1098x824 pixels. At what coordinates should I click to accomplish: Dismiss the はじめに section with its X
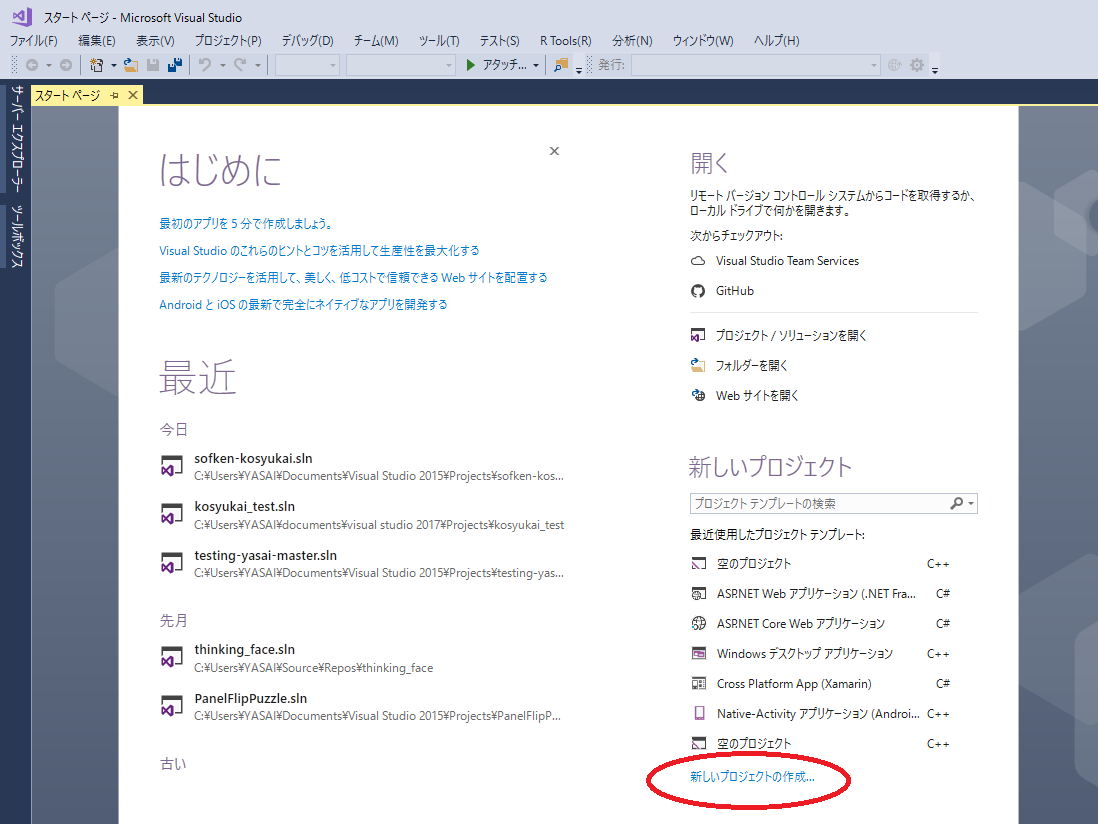(555, 151)
